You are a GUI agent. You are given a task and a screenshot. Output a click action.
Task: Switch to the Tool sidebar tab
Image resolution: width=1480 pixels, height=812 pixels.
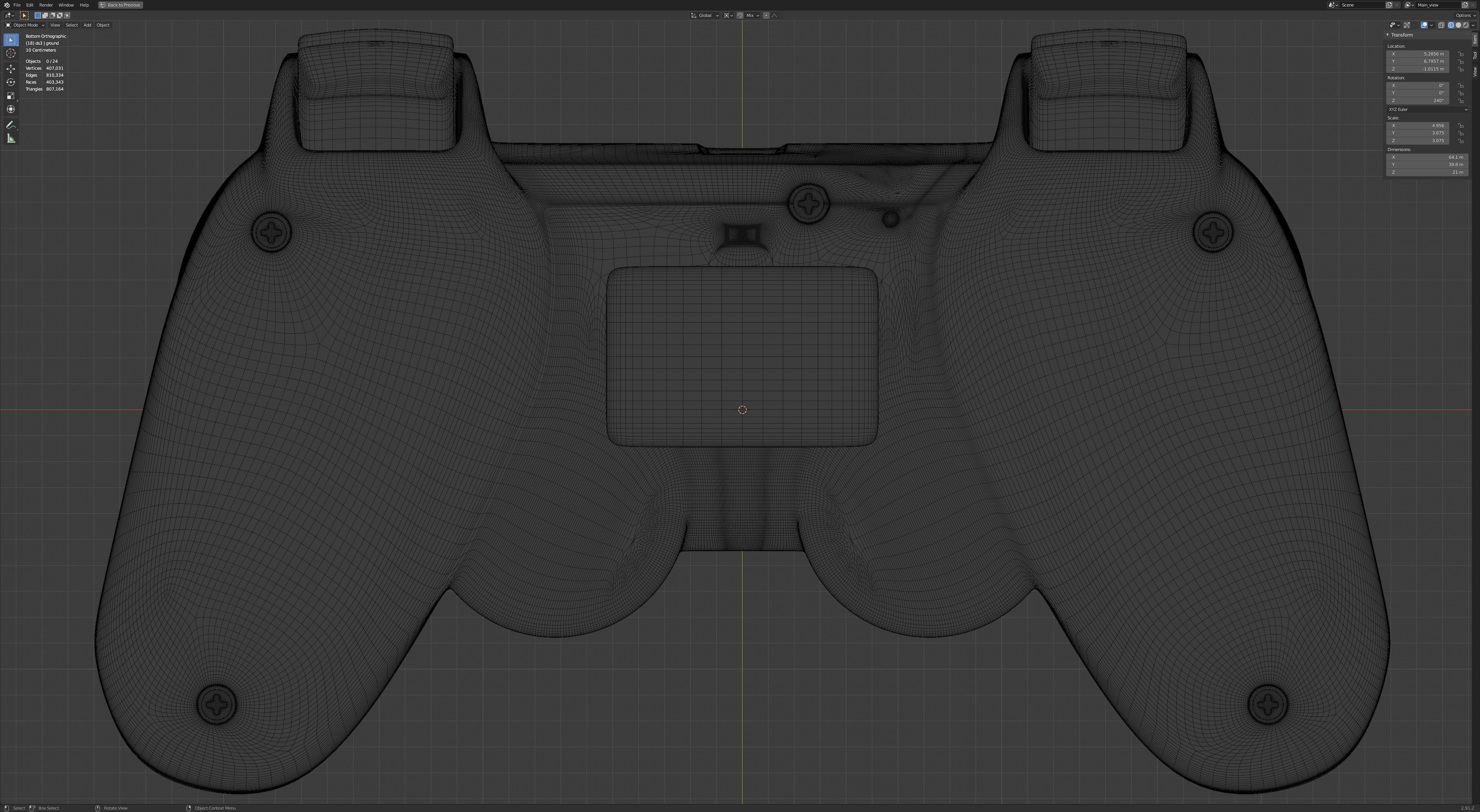pos(1475,55)
